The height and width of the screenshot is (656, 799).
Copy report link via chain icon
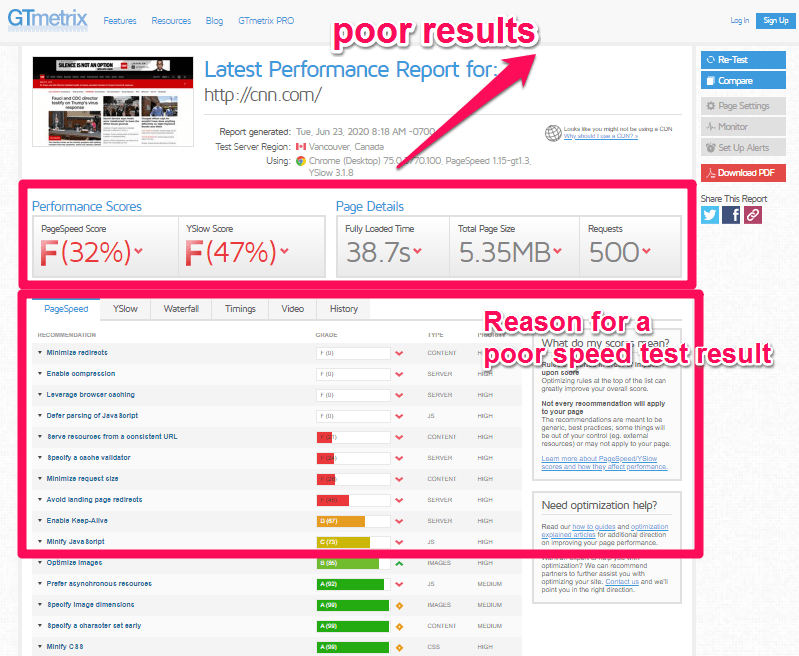(x=752, y=214)
